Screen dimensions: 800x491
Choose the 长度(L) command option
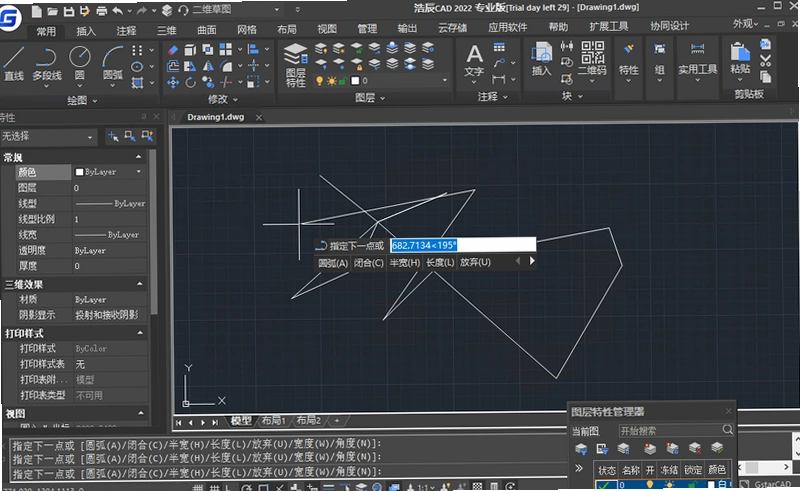coord(440,262)
